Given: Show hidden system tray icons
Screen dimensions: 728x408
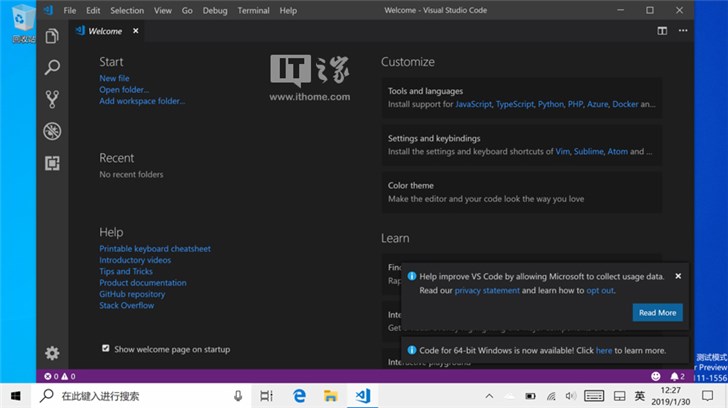Looking at the screenshot, I should pyautogui.click(x=489, y=396).
